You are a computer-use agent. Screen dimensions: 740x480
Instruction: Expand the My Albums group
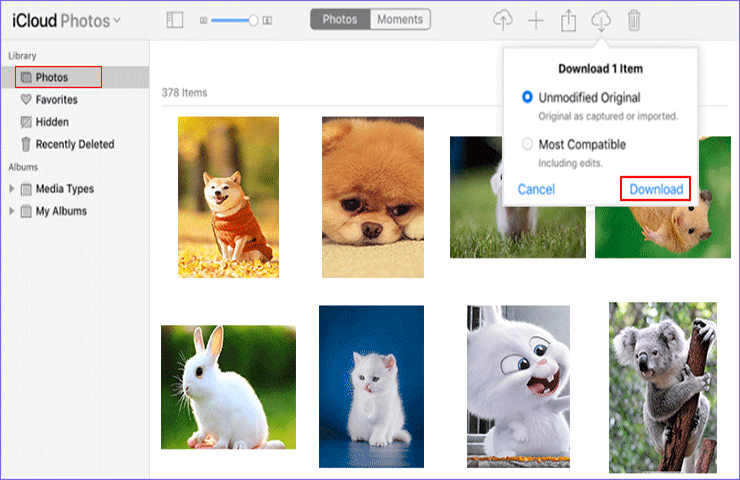[12, 211]
